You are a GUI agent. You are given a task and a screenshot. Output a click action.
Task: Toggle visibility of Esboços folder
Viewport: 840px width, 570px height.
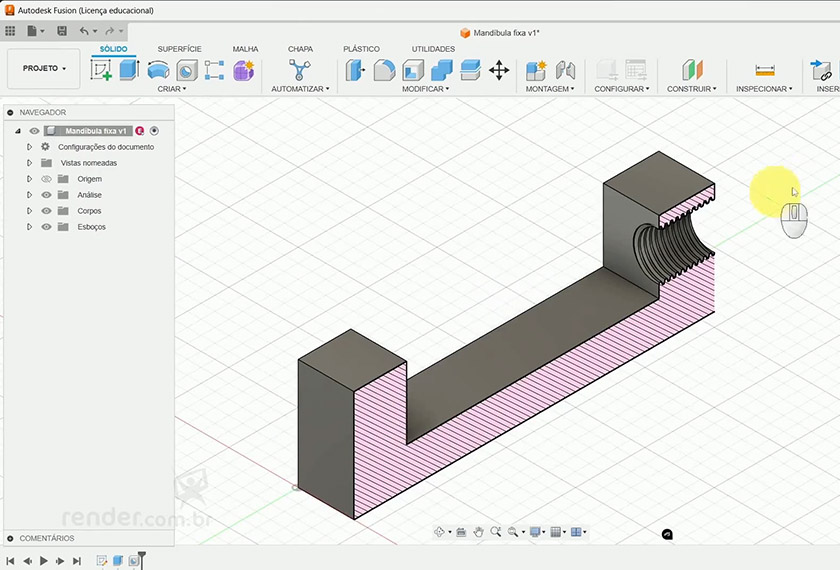(46, 227)
